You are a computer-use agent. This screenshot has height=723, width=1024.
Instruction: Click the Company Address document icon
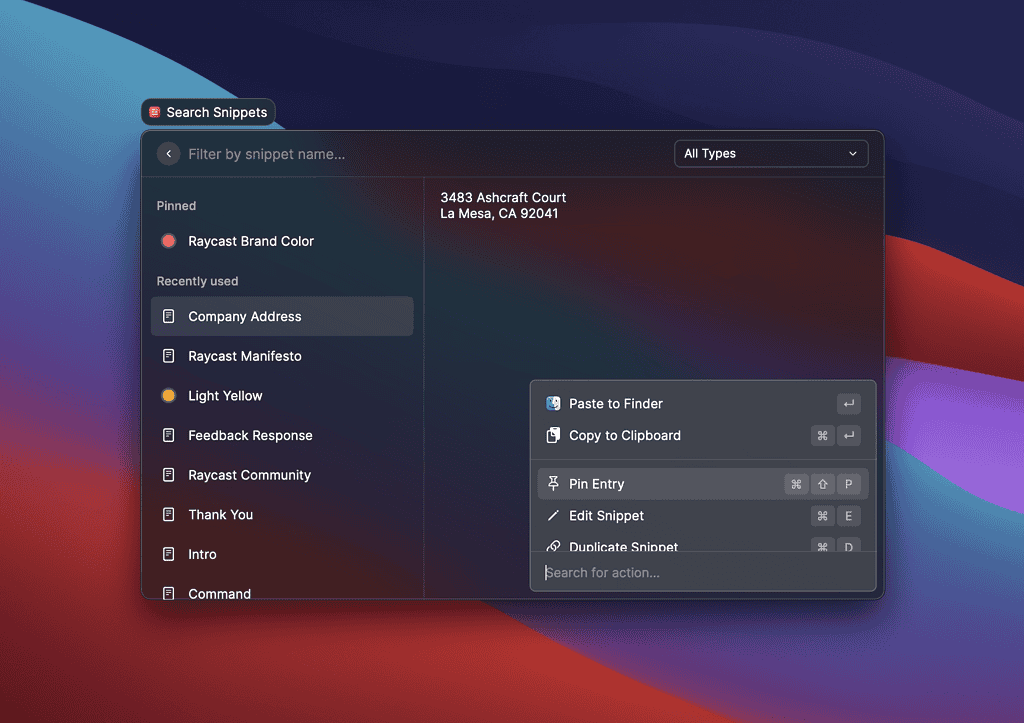pos(168,316)
